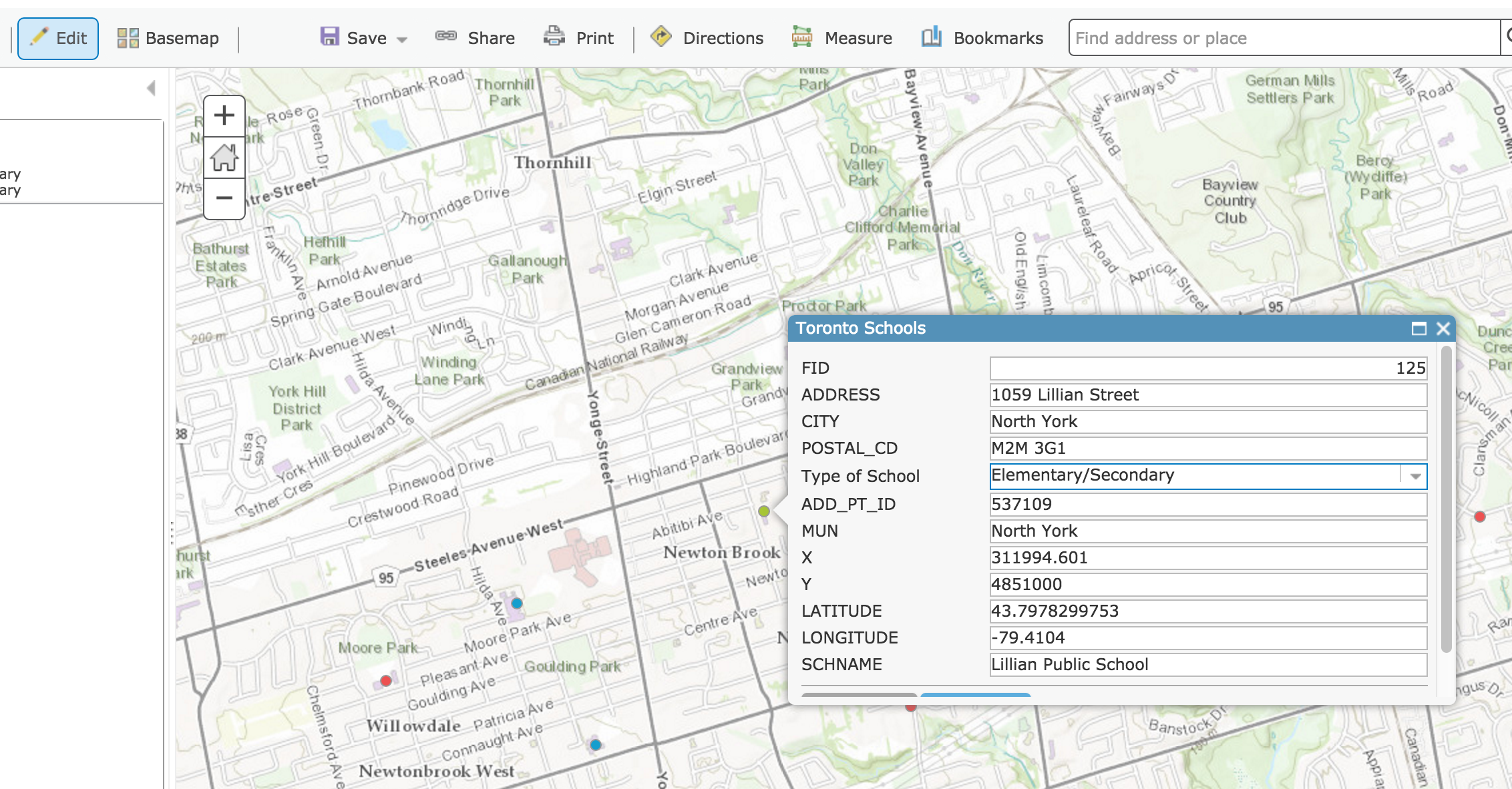The width and height of the screenshot is (1512, 789).
Task: Open the Bookmarks panel
Action: 982,38
